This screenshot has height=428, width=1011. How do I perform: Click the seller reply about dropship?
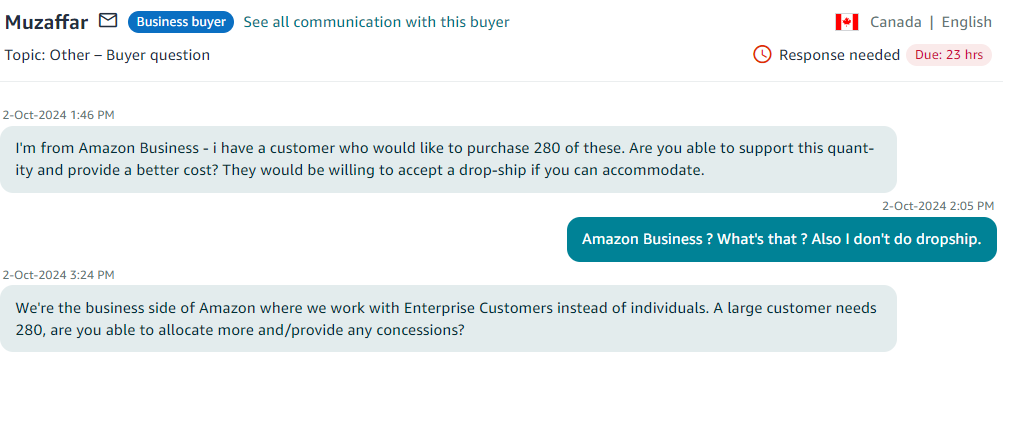tap(781, 239)
